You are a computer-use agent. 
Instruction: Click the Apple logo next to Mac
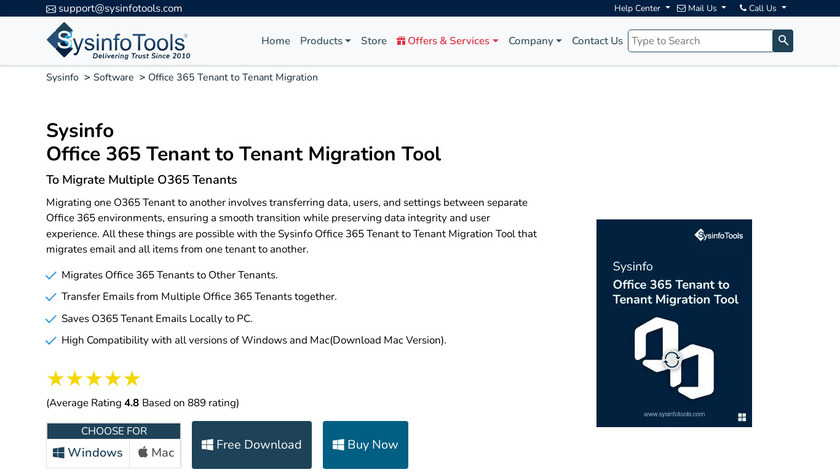143,452
